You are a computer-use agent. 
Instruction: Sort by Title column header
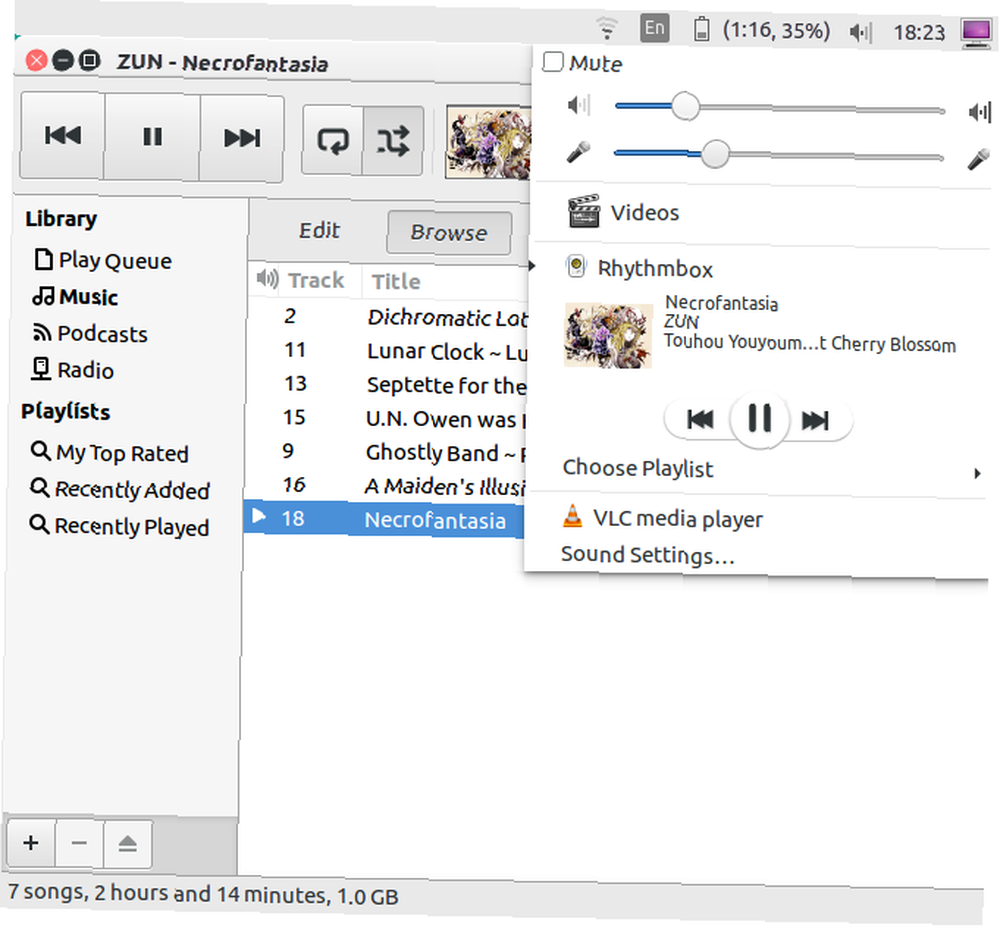396,281
